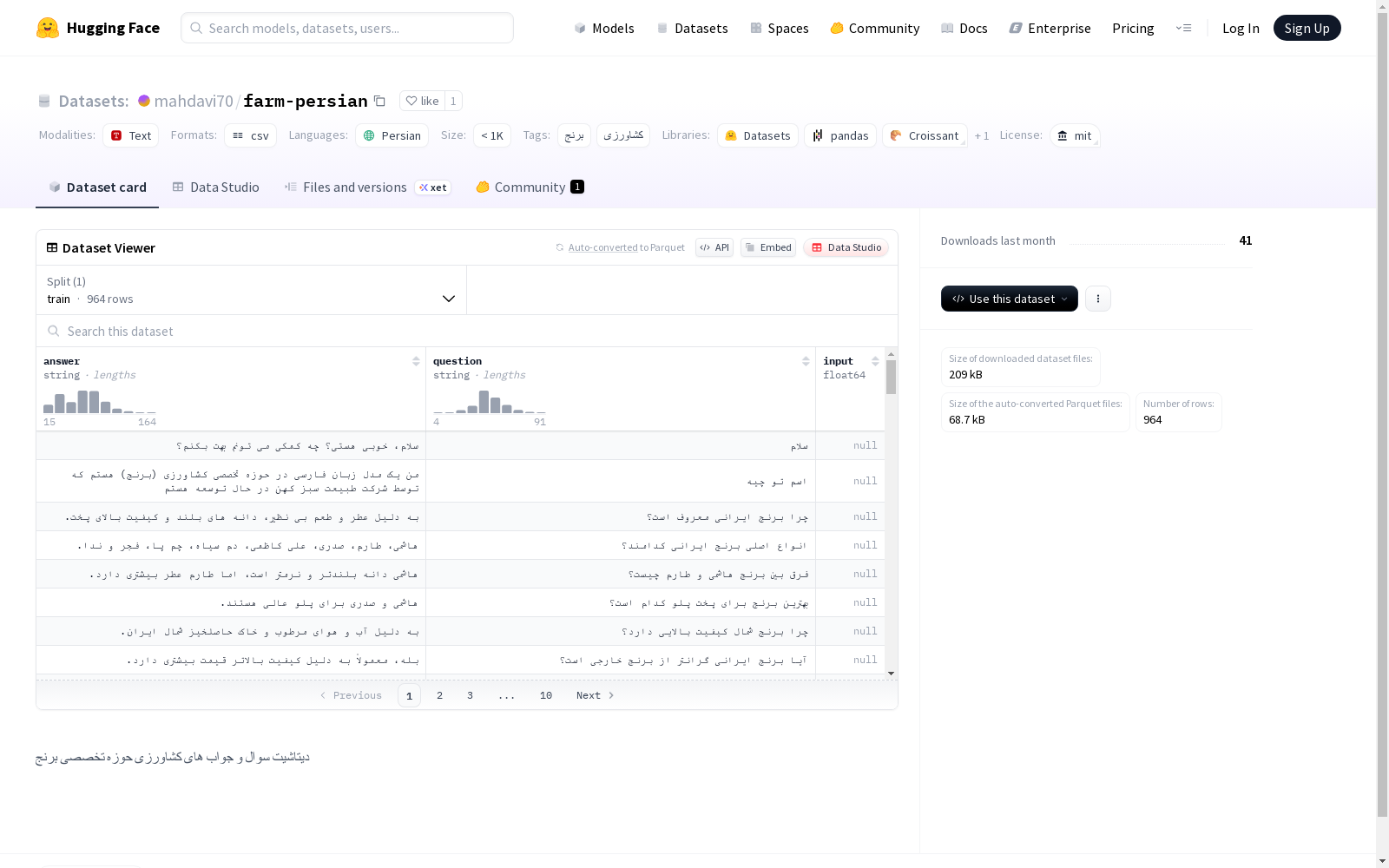
Task: Show the +1 more libraries
Action: click(982, 135)
